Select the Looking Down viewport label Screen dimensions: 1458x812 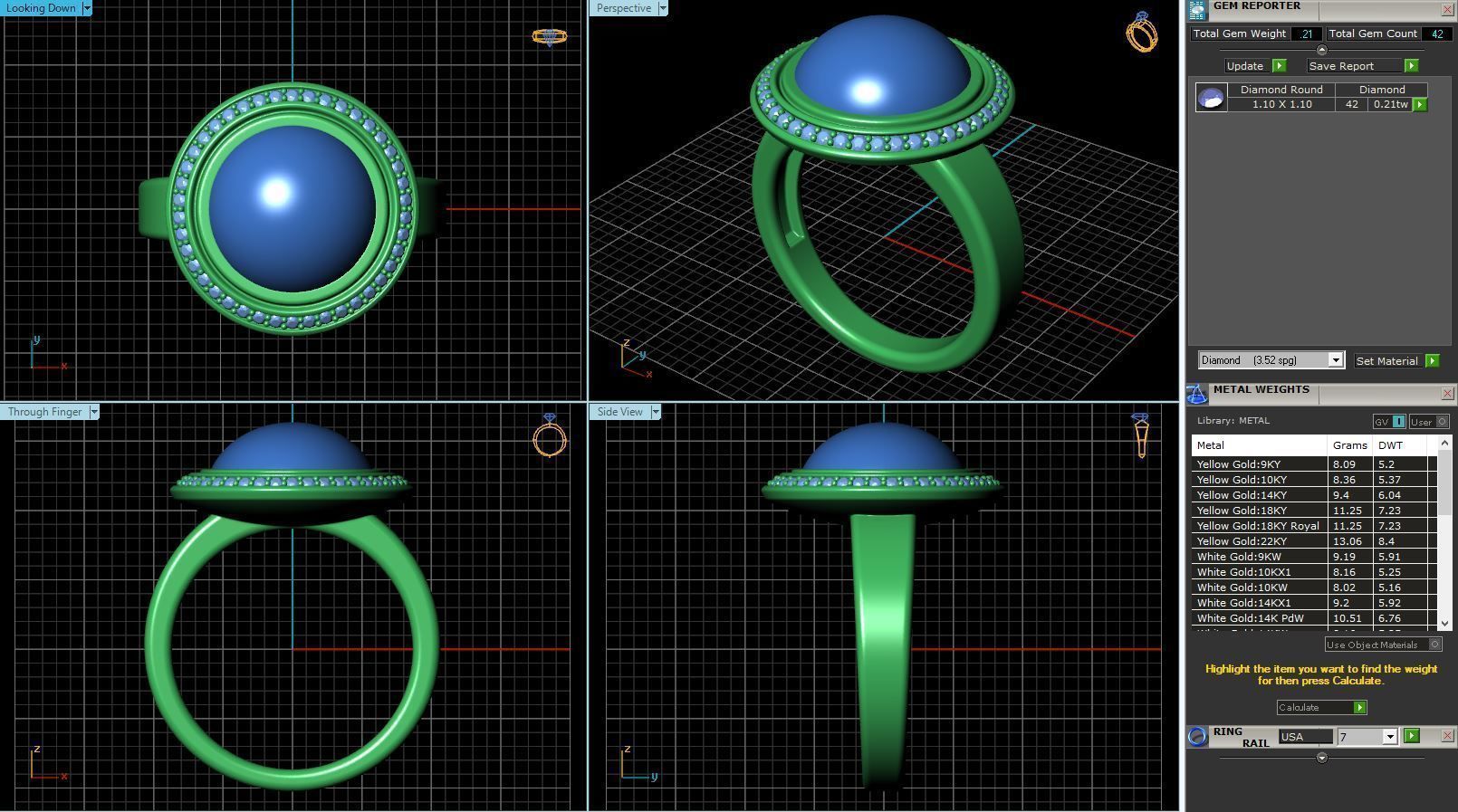pyautogui.click(x=41, y=8)
